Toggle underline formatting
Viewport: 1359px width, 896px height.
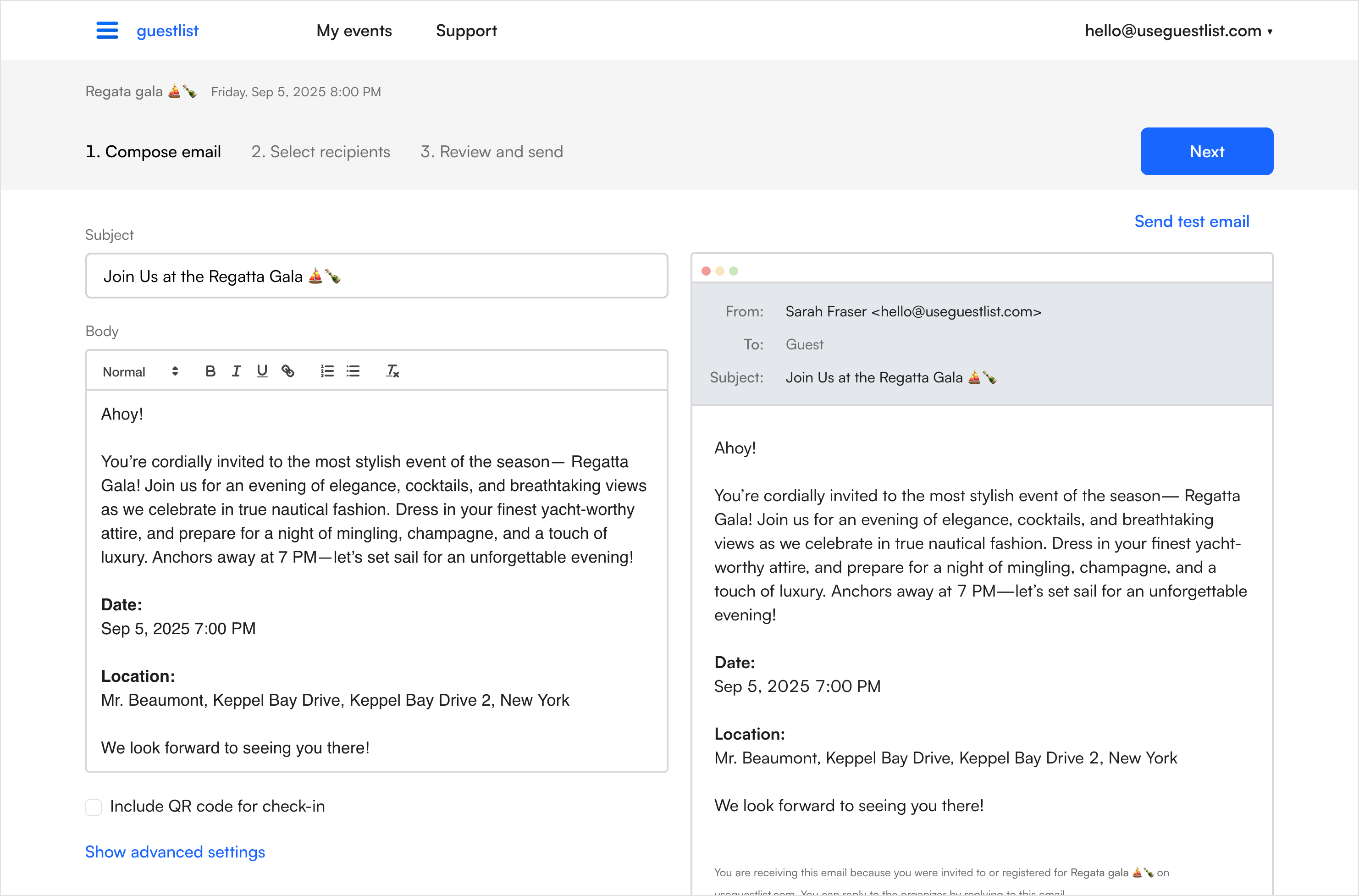(262, 371)
